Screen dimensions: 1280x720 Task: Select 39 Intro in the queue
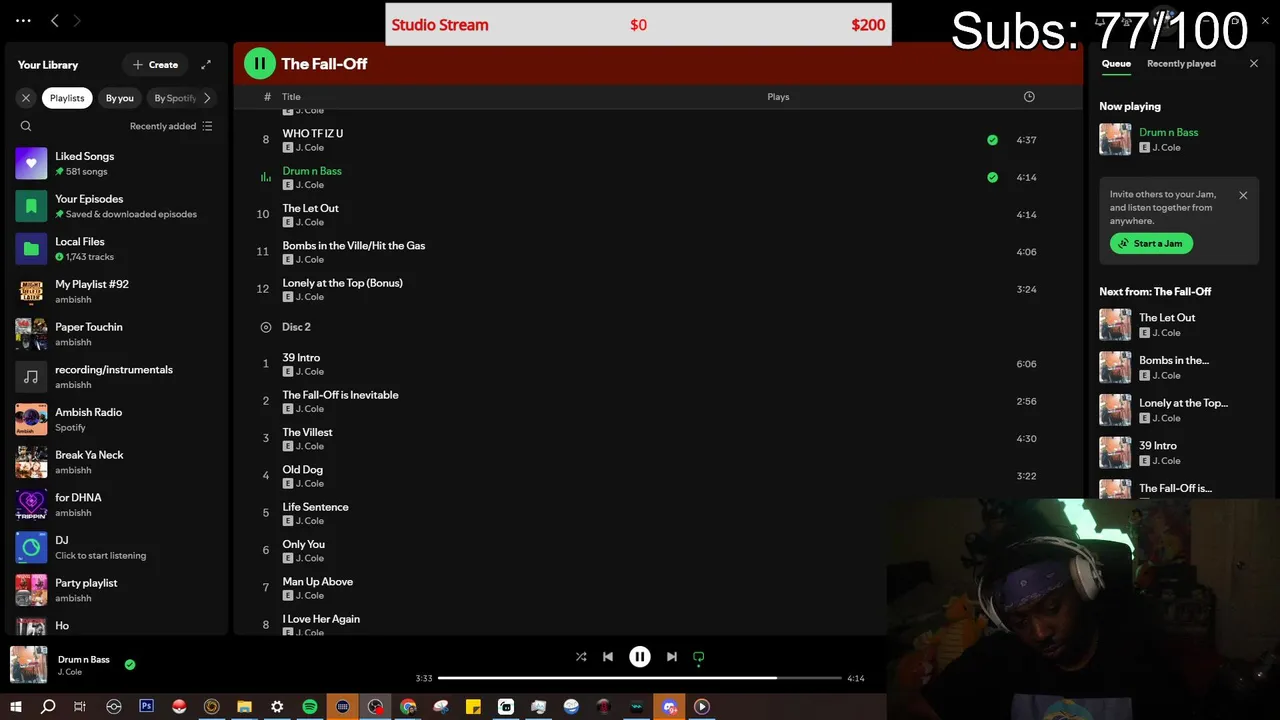tap(1179, 452)
